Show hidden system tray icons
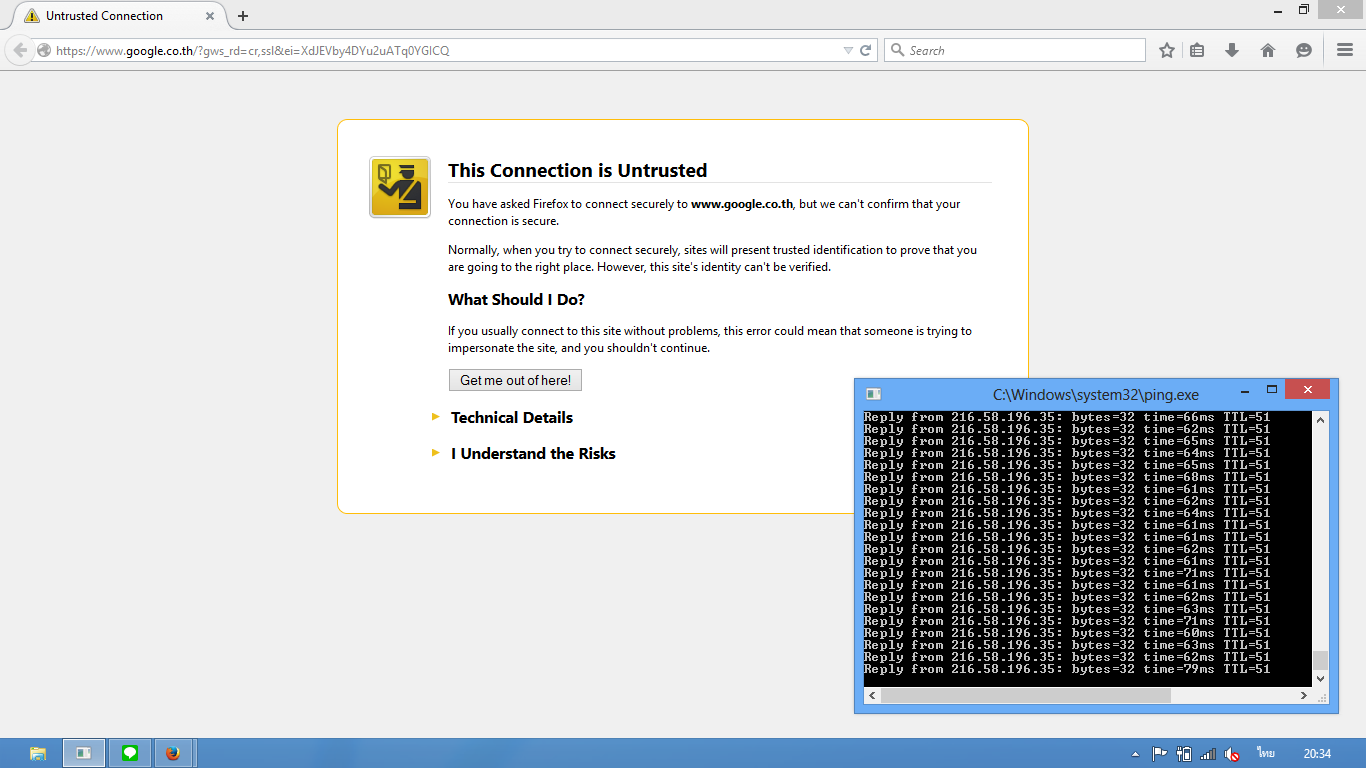 pos(1135,754)
